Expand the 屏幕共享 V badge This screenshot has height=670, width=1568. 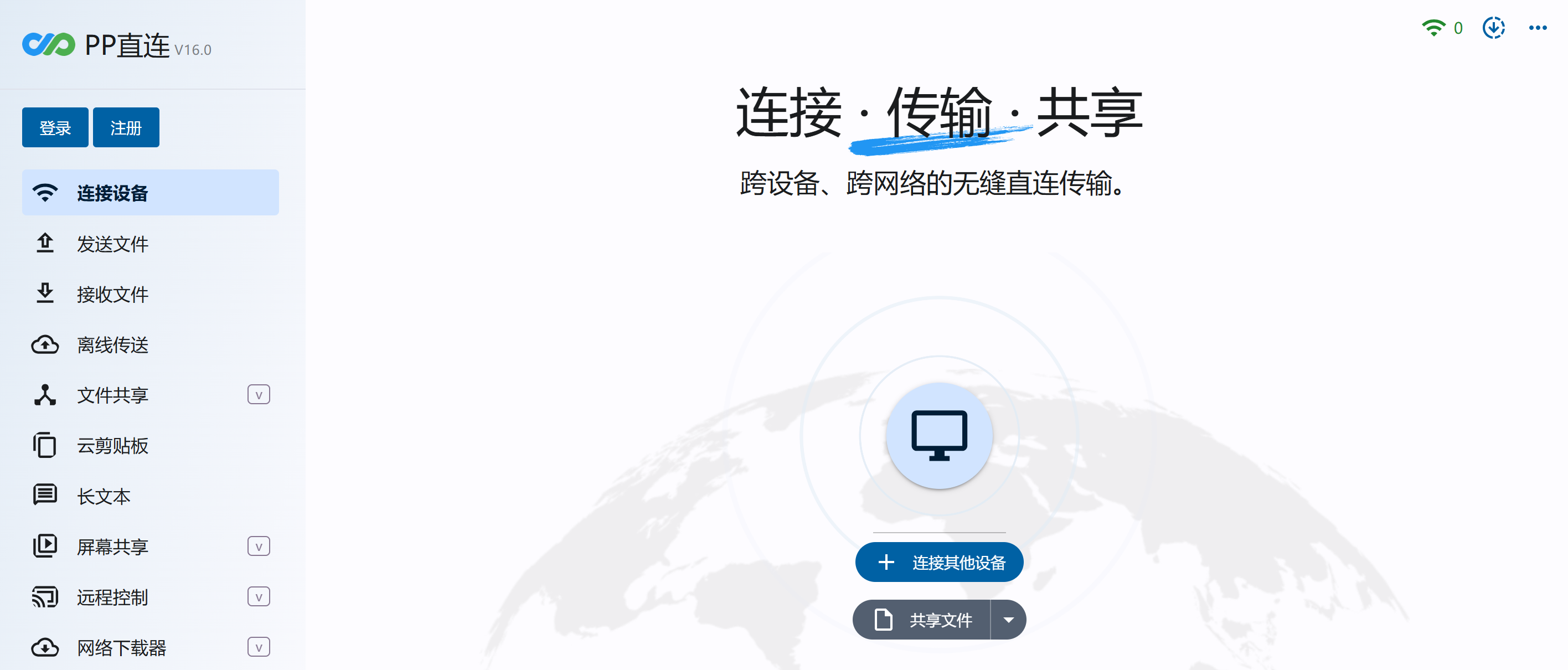pyautogui.click(x=259, y=547)
